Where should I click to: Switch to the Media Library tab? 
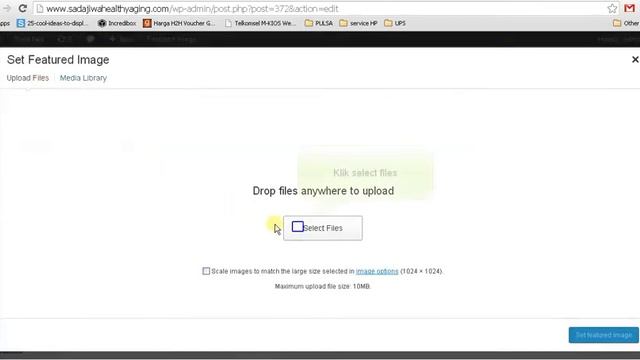pyautogui.click(x=83, y=78)
